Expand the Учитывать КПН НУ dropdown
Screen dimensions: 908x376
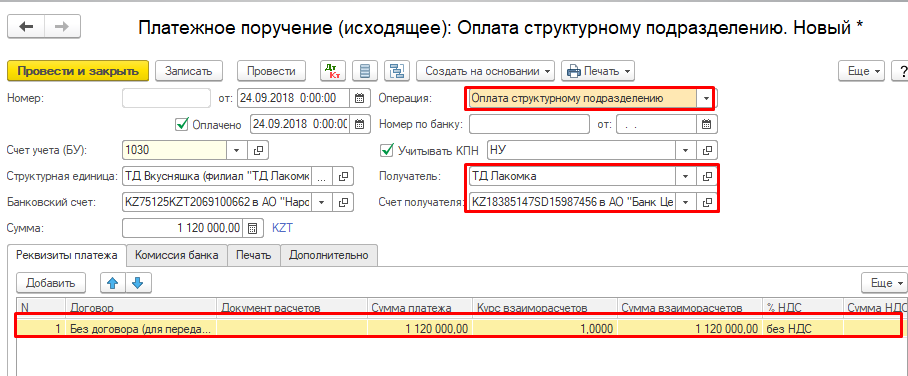pos(686,150)
